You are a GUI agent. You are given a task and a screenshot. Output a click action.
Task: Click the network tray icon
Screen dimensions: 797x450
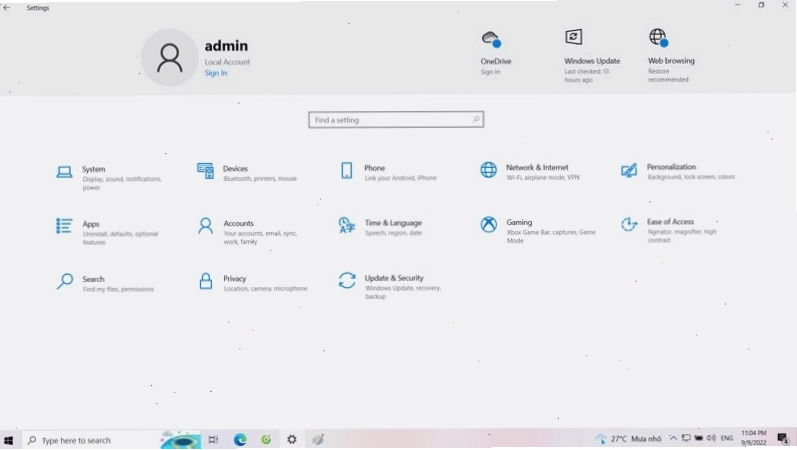pos(686,438)
